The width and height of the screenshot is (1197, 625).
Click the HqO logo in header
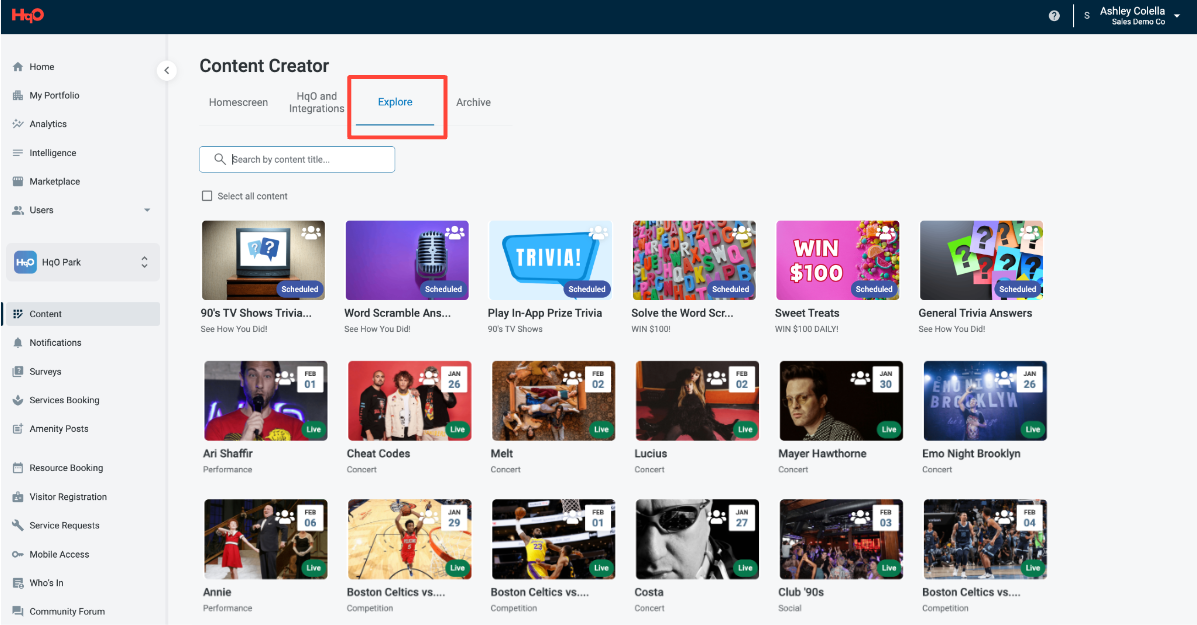coord(28,15)
